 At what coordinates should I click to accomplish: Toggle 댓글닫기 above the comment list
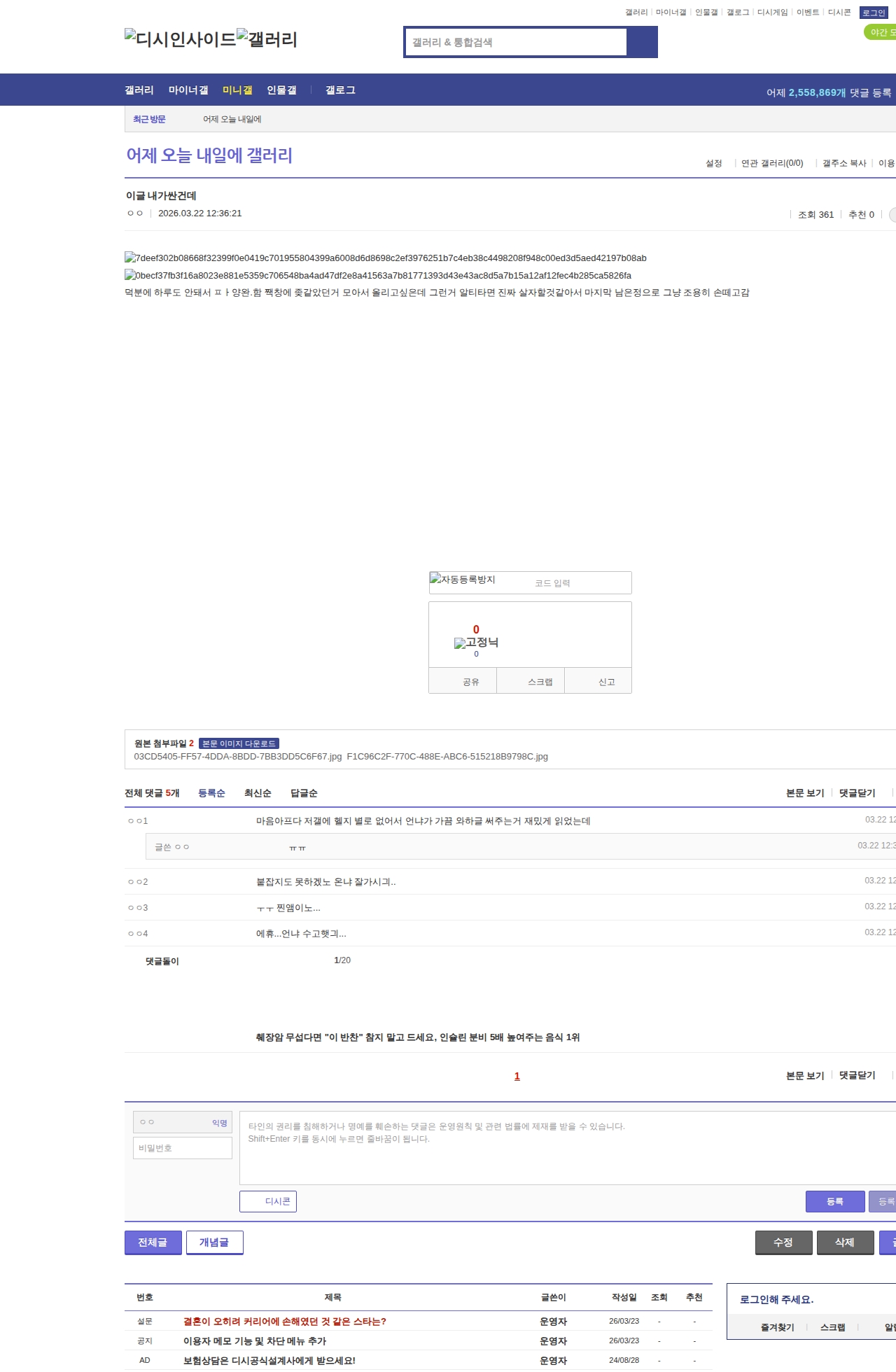[857, 793]
